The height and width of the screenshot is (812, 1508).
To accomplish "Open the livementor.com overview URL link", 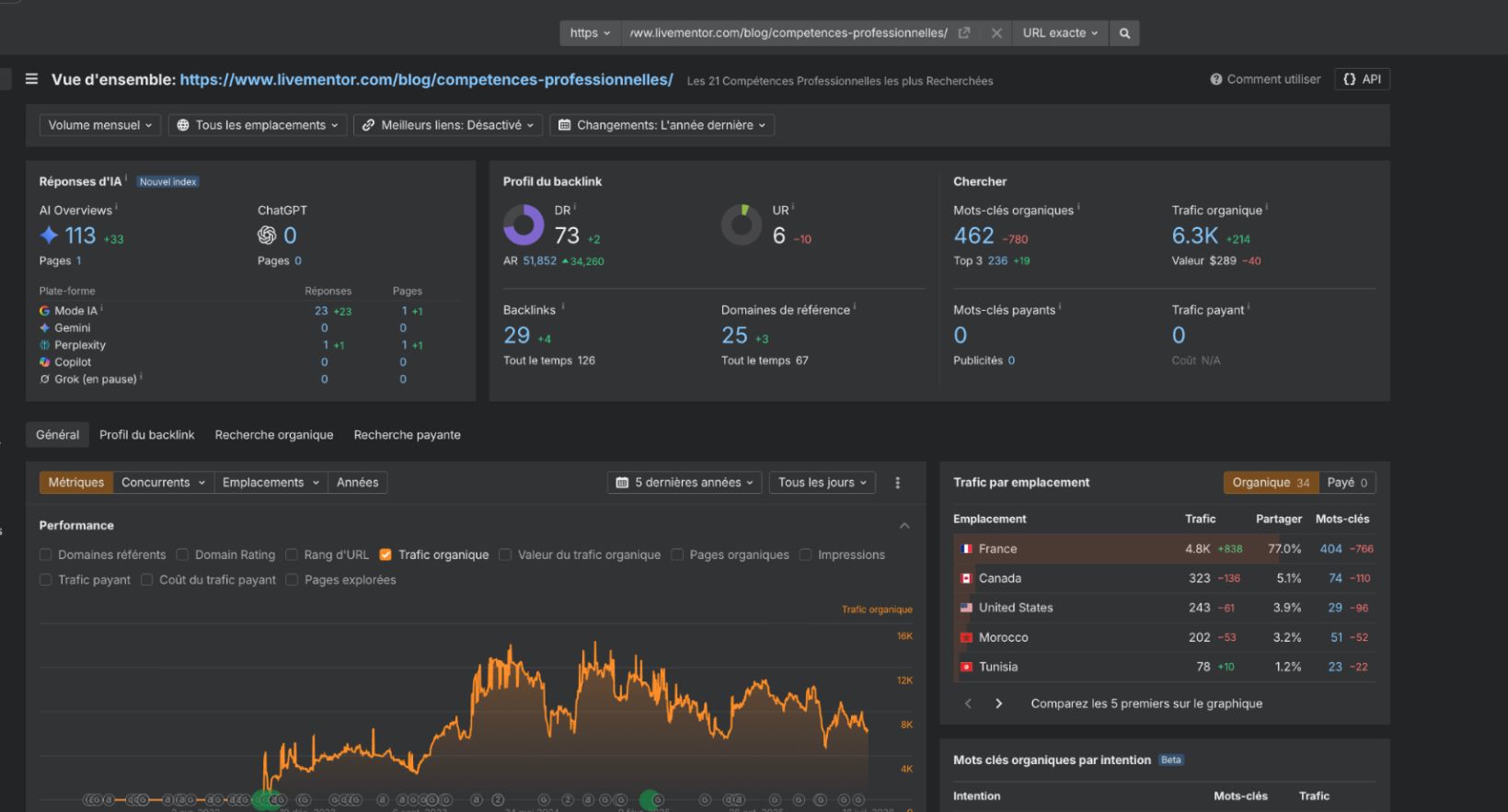I will [426, 80].
